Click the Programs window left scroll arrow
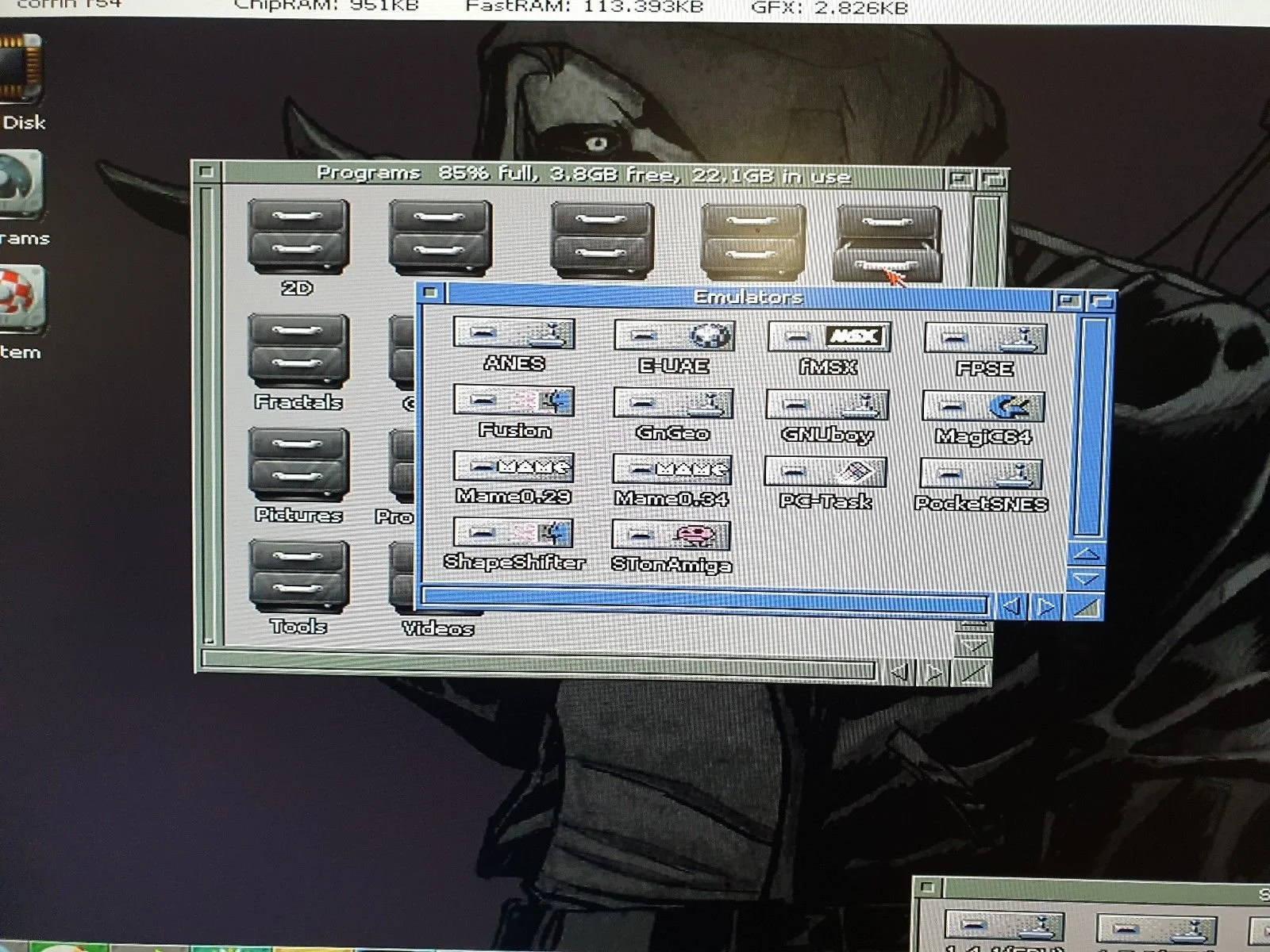 coord(899,674)
